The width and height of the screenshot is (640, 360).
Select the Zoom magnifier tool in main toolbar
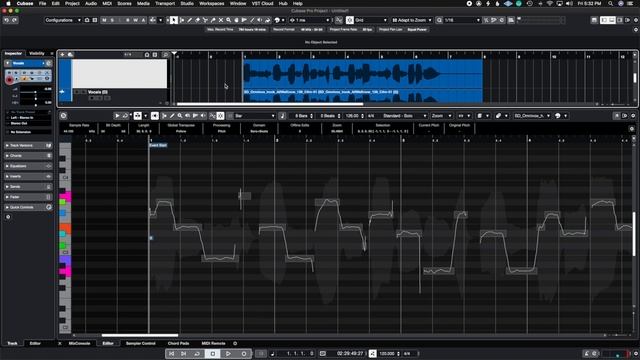tap(229, 20)
